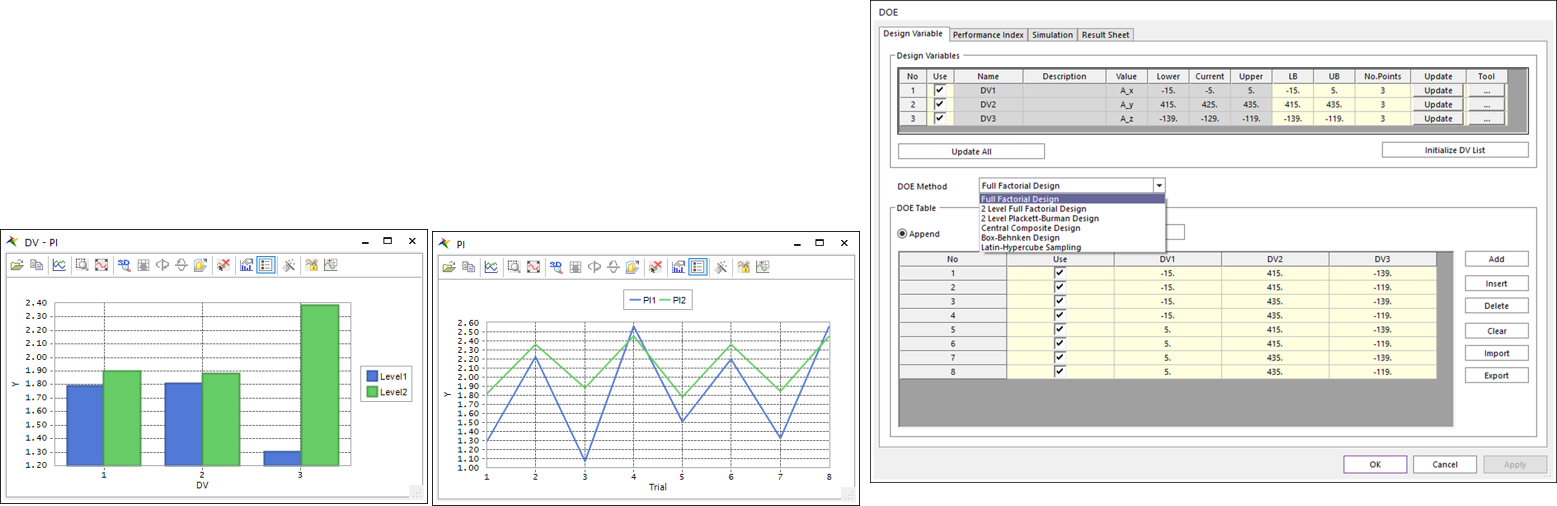Click the LB cell for DV2
Image resolution: width=1557 pixels, height=506 pixels.
pyautogui.click(x=1293, y=104)
